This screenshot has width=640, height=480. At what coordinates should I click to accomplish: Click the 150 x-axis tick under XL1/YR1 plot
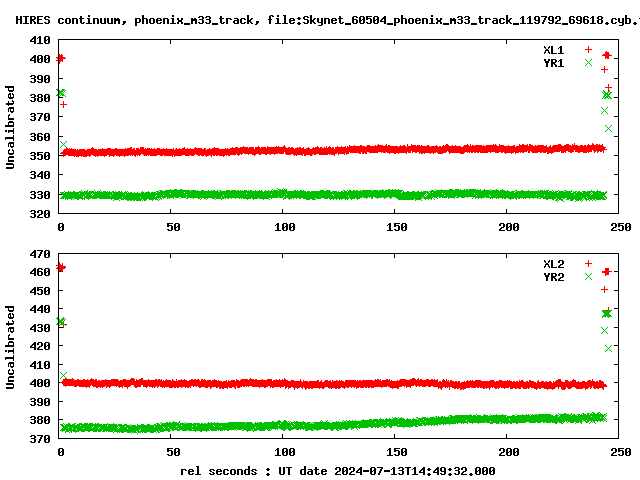pos(397,227)
